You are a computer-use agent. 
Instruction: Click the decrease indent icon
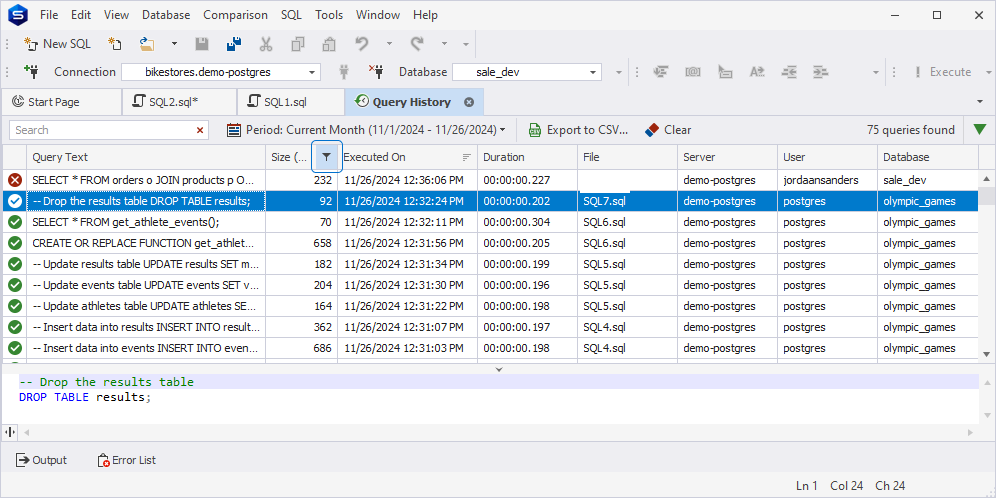click(x=790, y=72)
